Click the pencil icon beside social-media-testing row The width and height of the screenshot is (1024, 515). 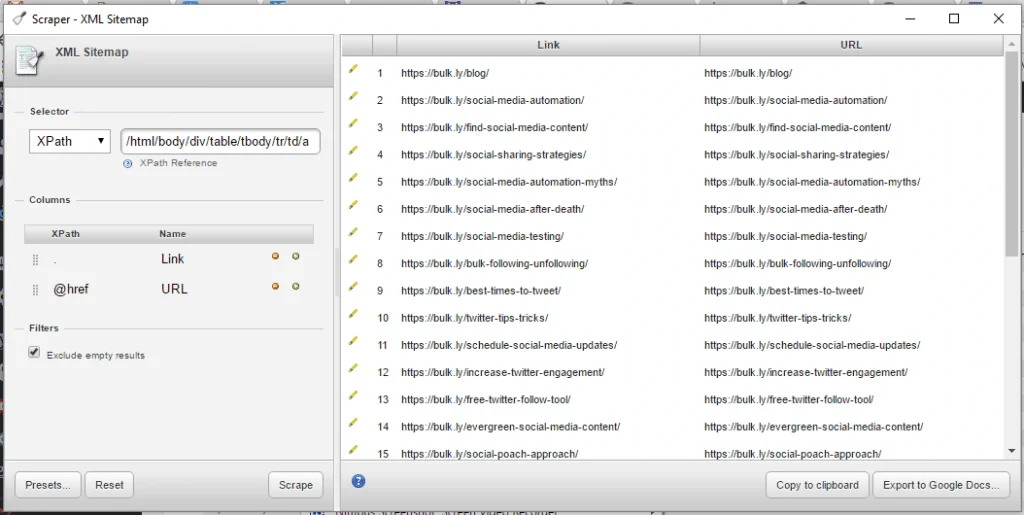click(353, 233)
